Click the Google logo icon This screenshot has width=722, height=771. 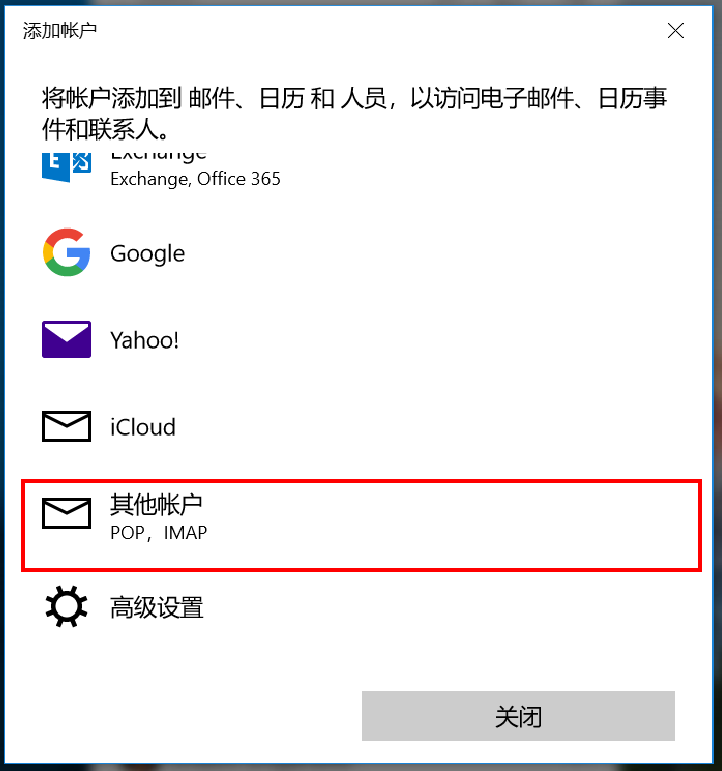click(66, 252)
